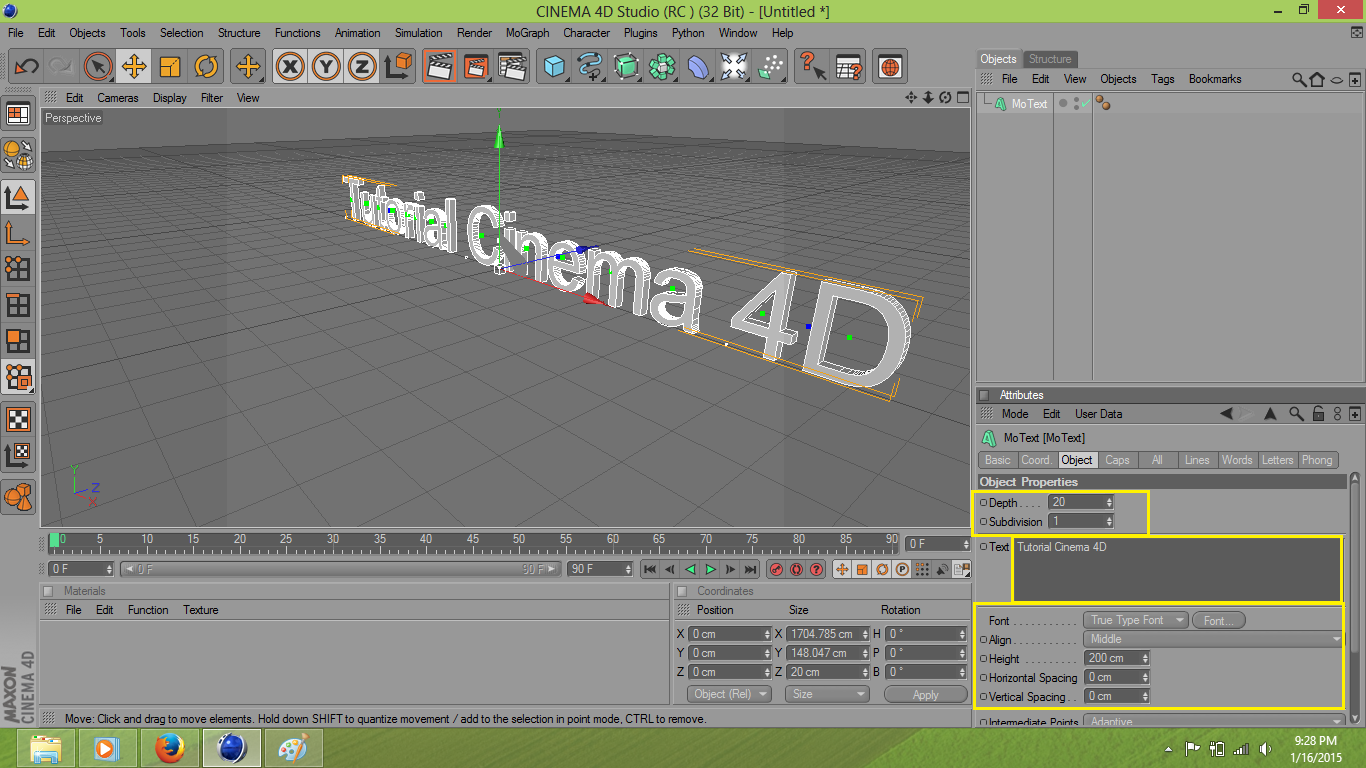Select Polygons mode in left toolbar

click(x=18, y=342)
